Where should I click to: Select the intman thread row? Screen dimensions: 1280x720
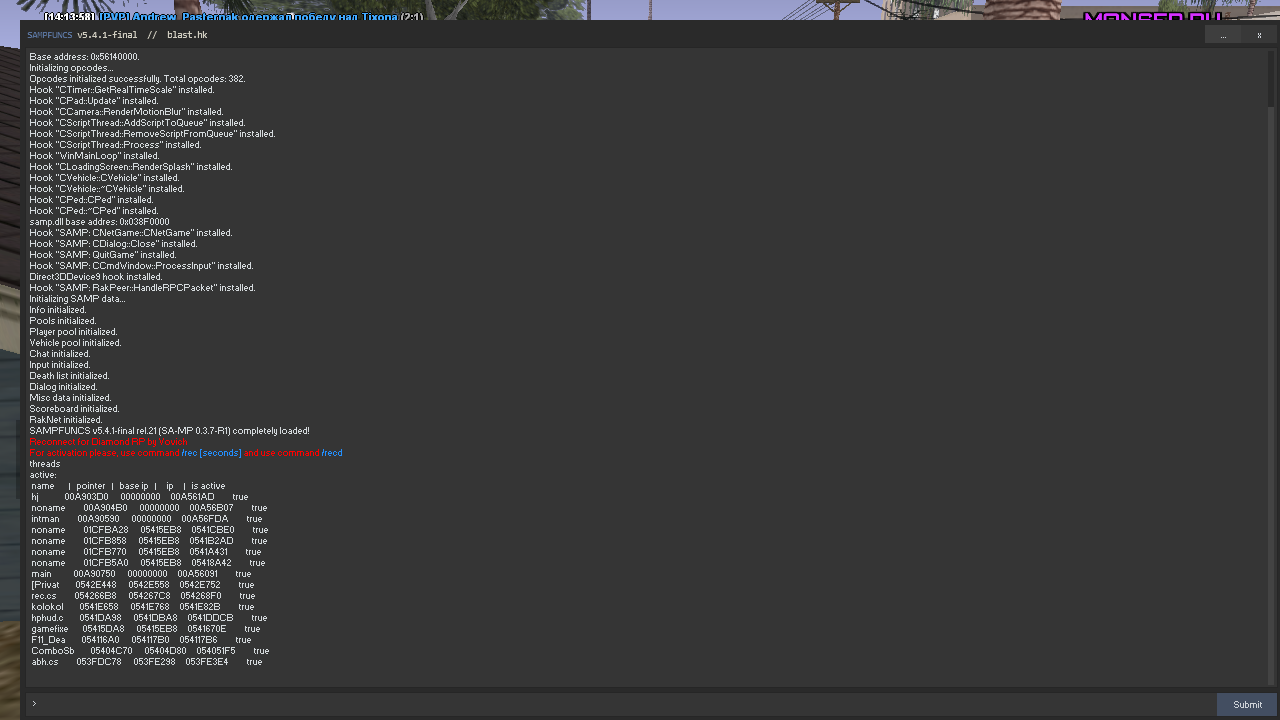click(x=146, y=519)
